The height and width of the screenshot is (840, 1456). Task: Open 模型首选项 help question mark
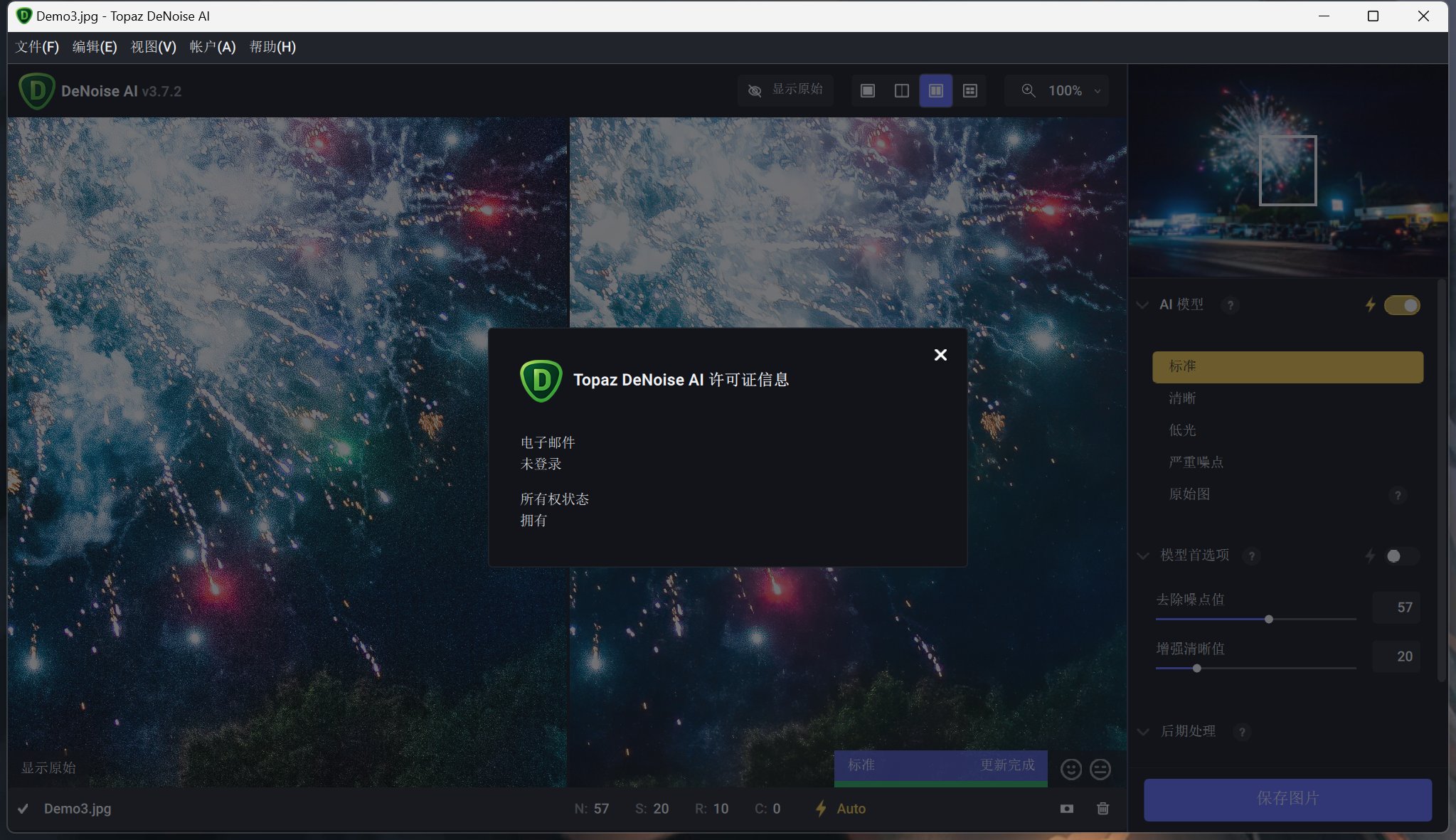pyautogui.click(x=1252, y=555)
